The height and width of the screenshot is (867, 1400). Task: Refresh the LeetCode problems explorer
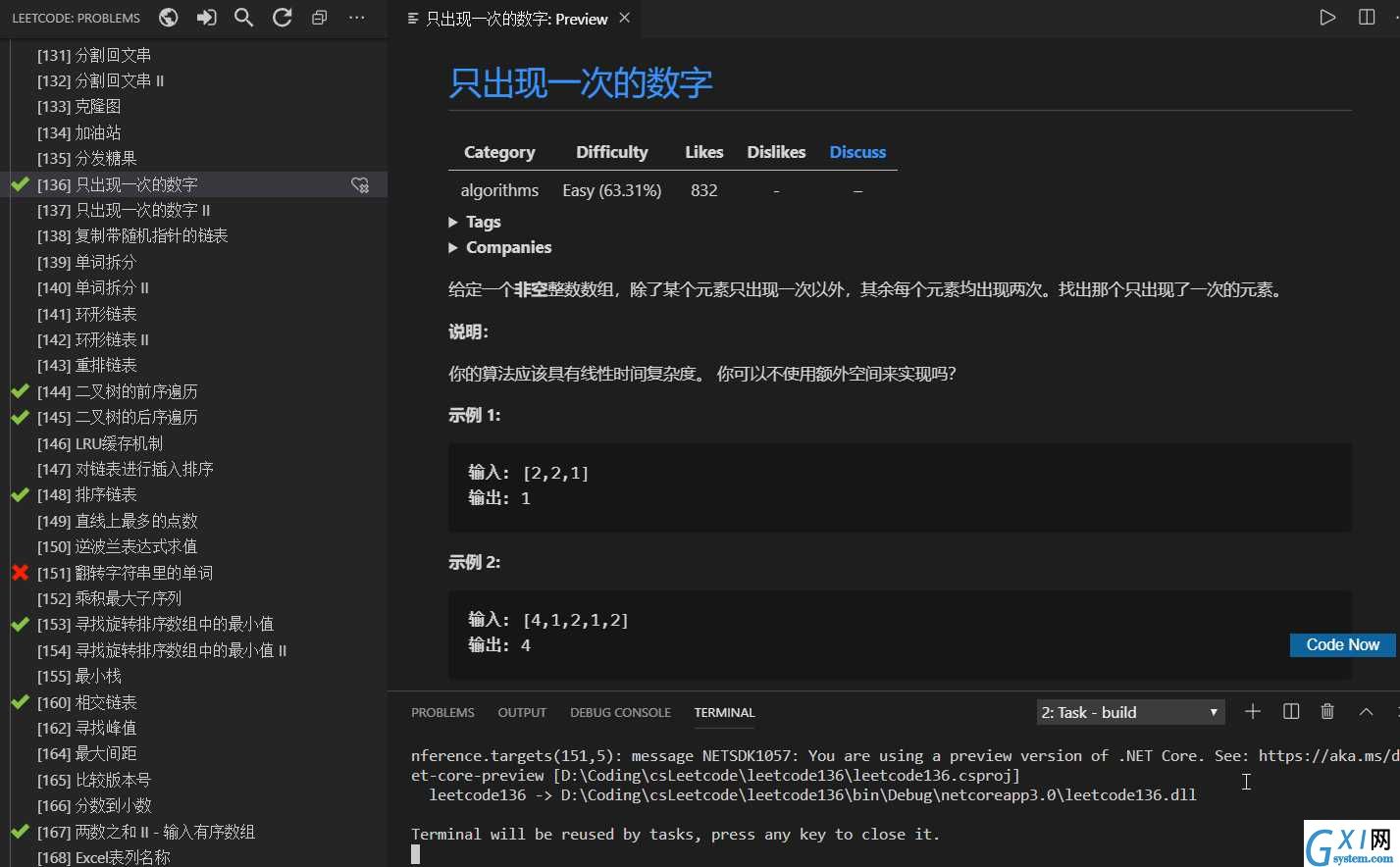tap(283, 18)
